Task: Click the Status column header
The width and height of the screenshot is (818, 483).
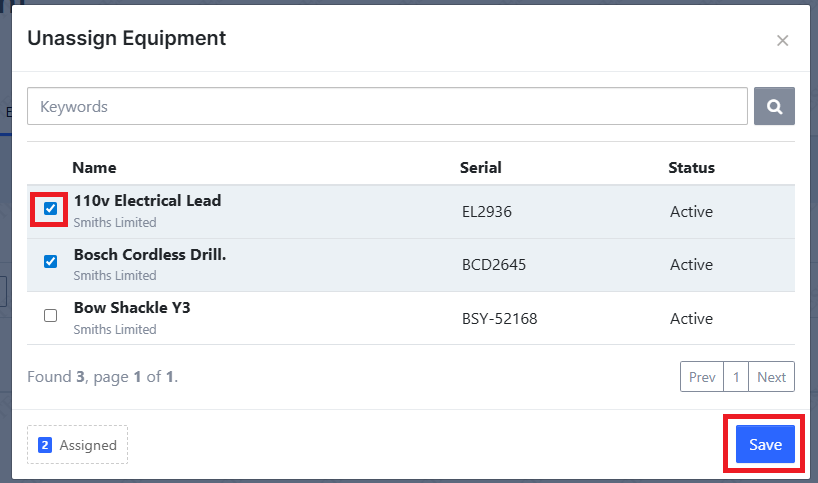Action: click(691, 167)
